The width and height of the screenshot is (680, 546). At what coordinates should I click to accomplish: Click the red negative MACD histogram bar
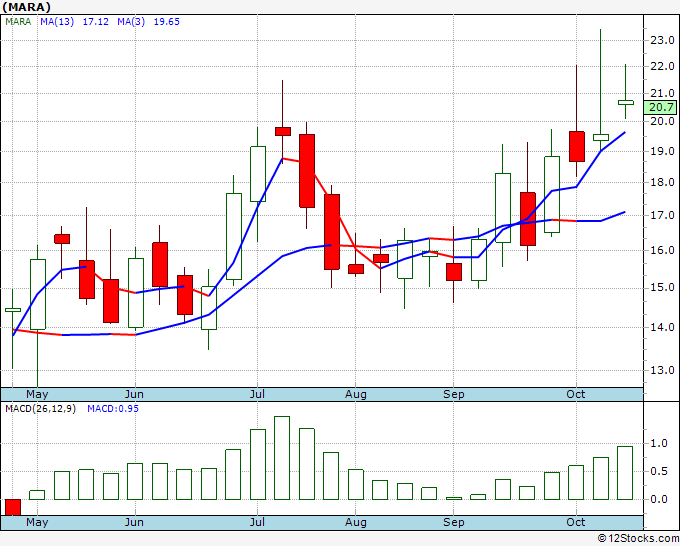pyautogui.click(x=13, y=507)
